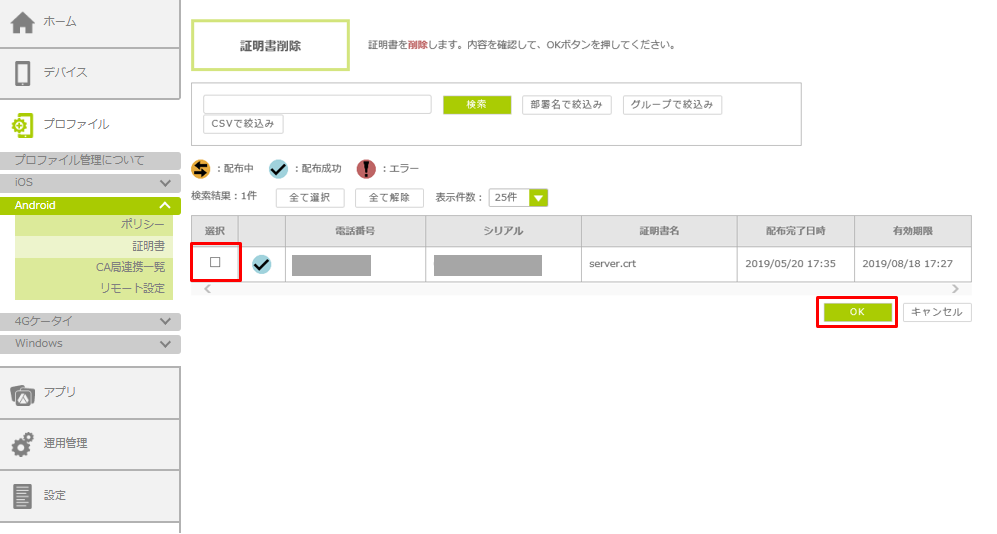Click the table's right scroll arrow
997x534 pixels.
955,289
